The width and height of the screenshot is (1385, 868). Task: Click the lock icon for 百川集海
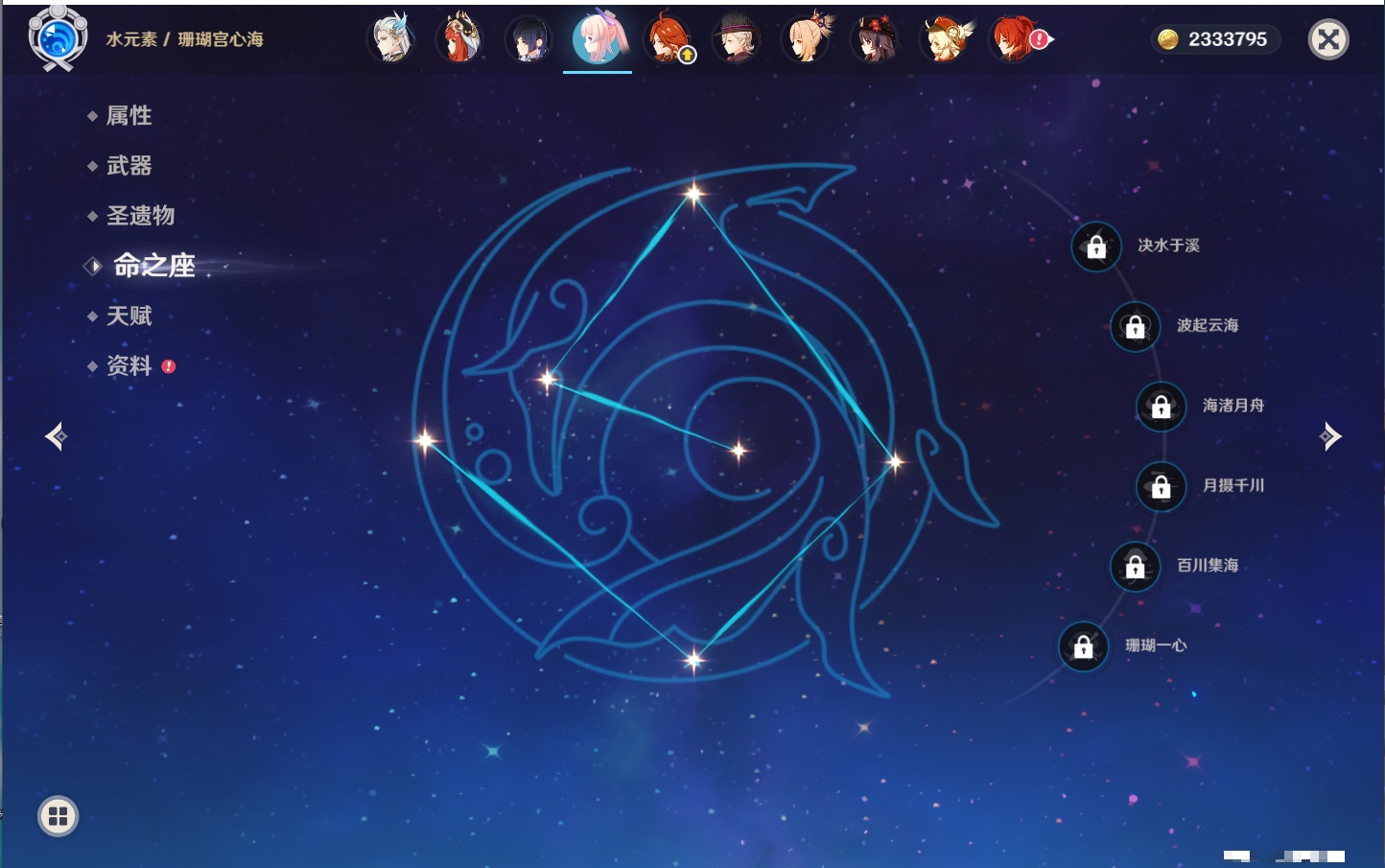click(1136, 566)
